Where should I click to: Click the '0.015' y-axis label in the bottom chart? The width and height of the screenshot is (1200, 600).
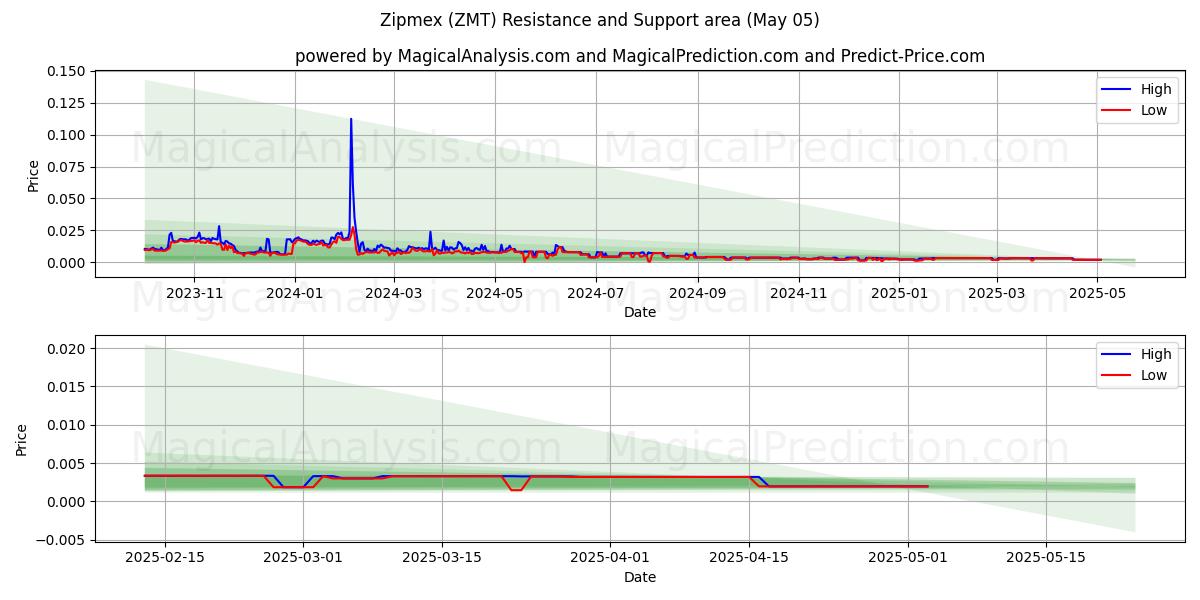(66, 387)
